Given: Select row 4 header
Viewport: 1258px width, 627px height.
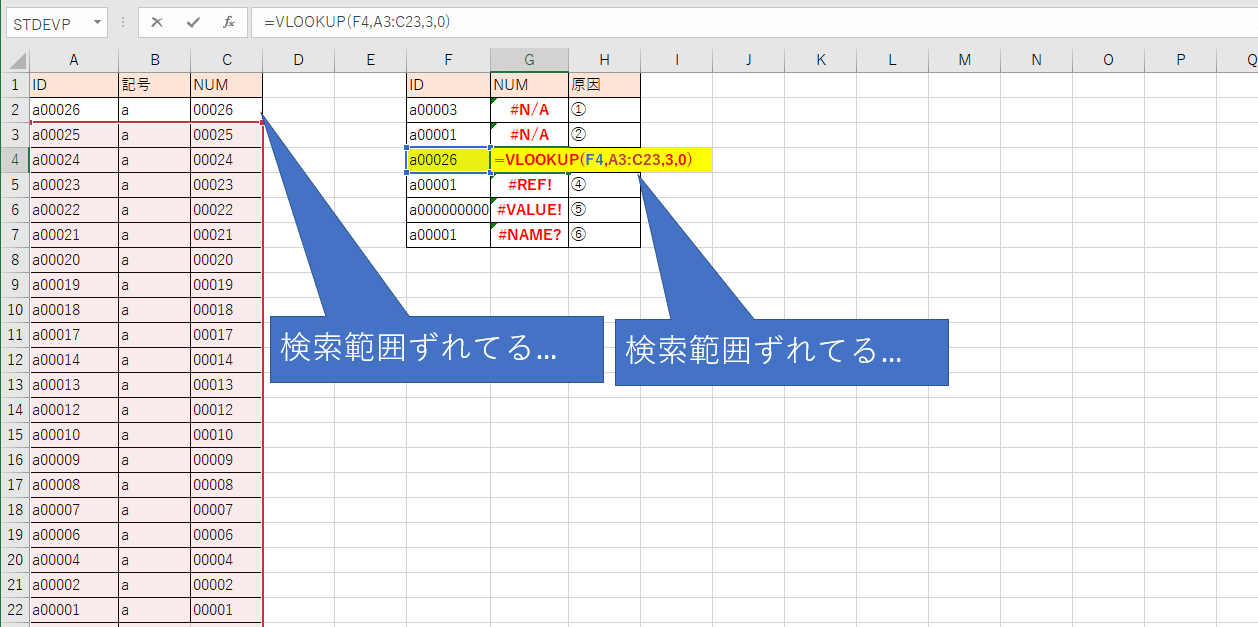Looking at the screenshot, I should (14, 159).
